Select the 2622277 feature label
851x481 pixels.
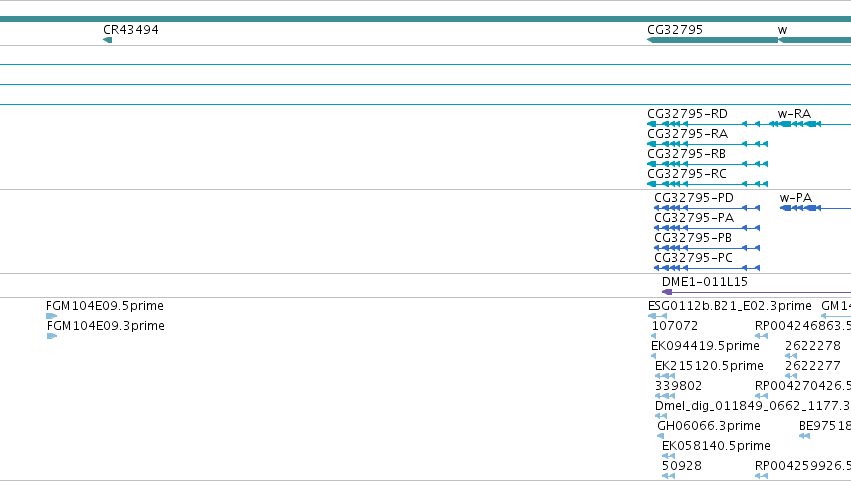pos(812,366)
